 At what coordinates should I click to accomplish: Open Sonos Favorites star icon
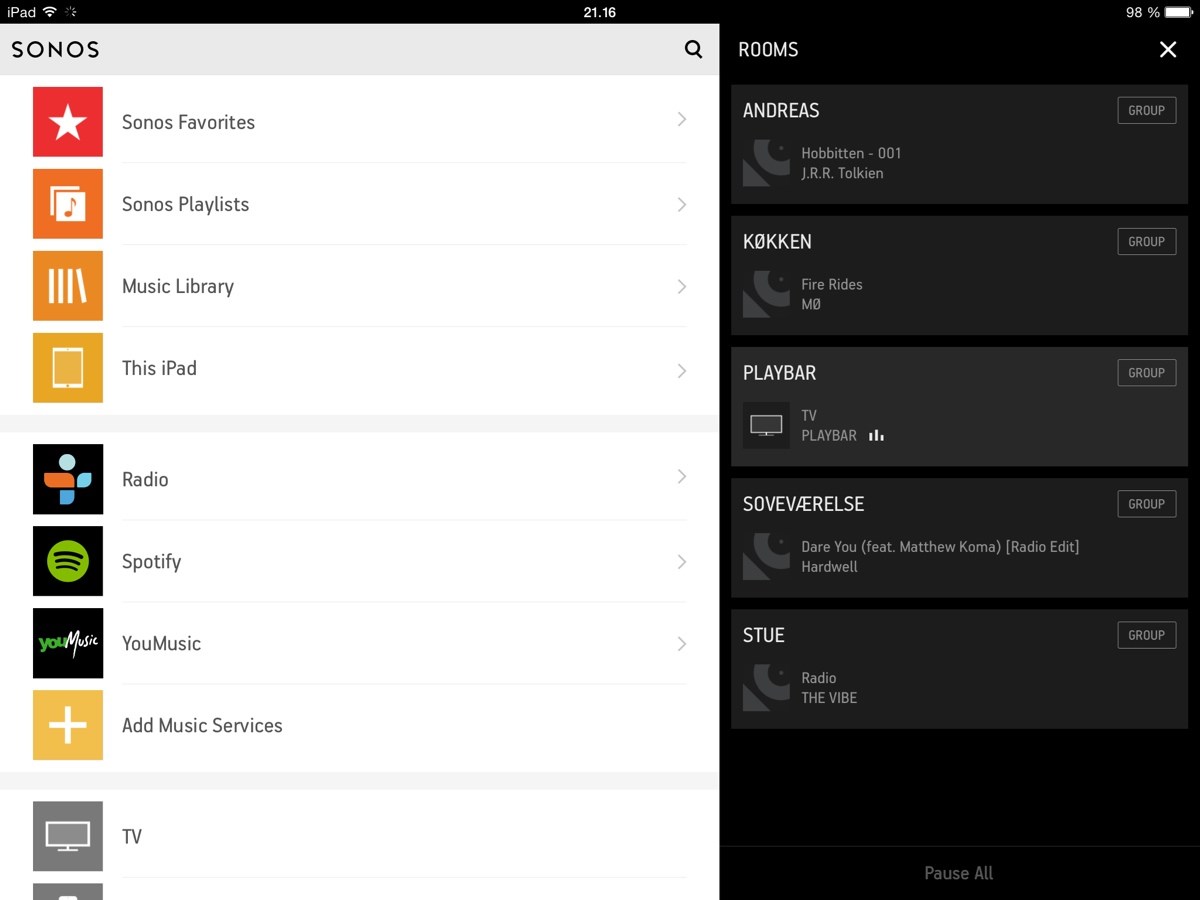68,122
